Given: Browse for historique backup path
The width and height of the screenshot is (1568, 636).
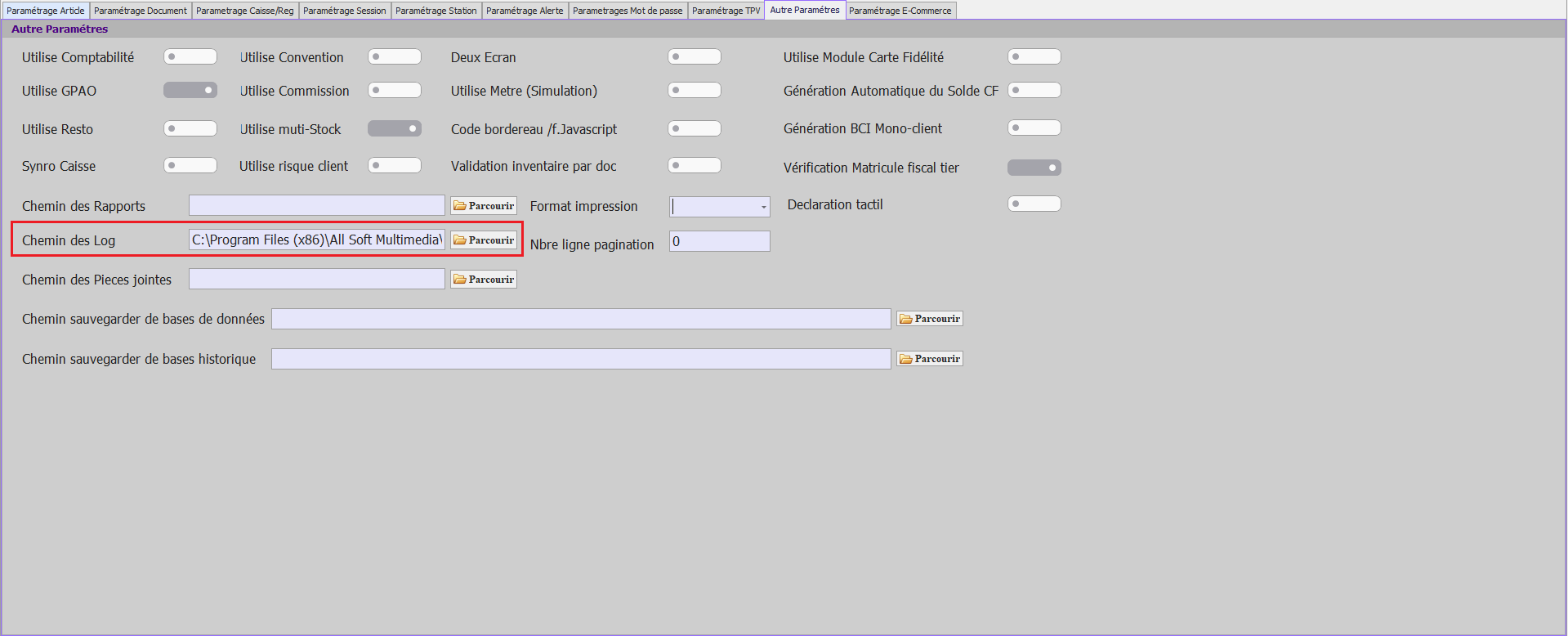Looking at the screenshot, I should tap(930, 359).
